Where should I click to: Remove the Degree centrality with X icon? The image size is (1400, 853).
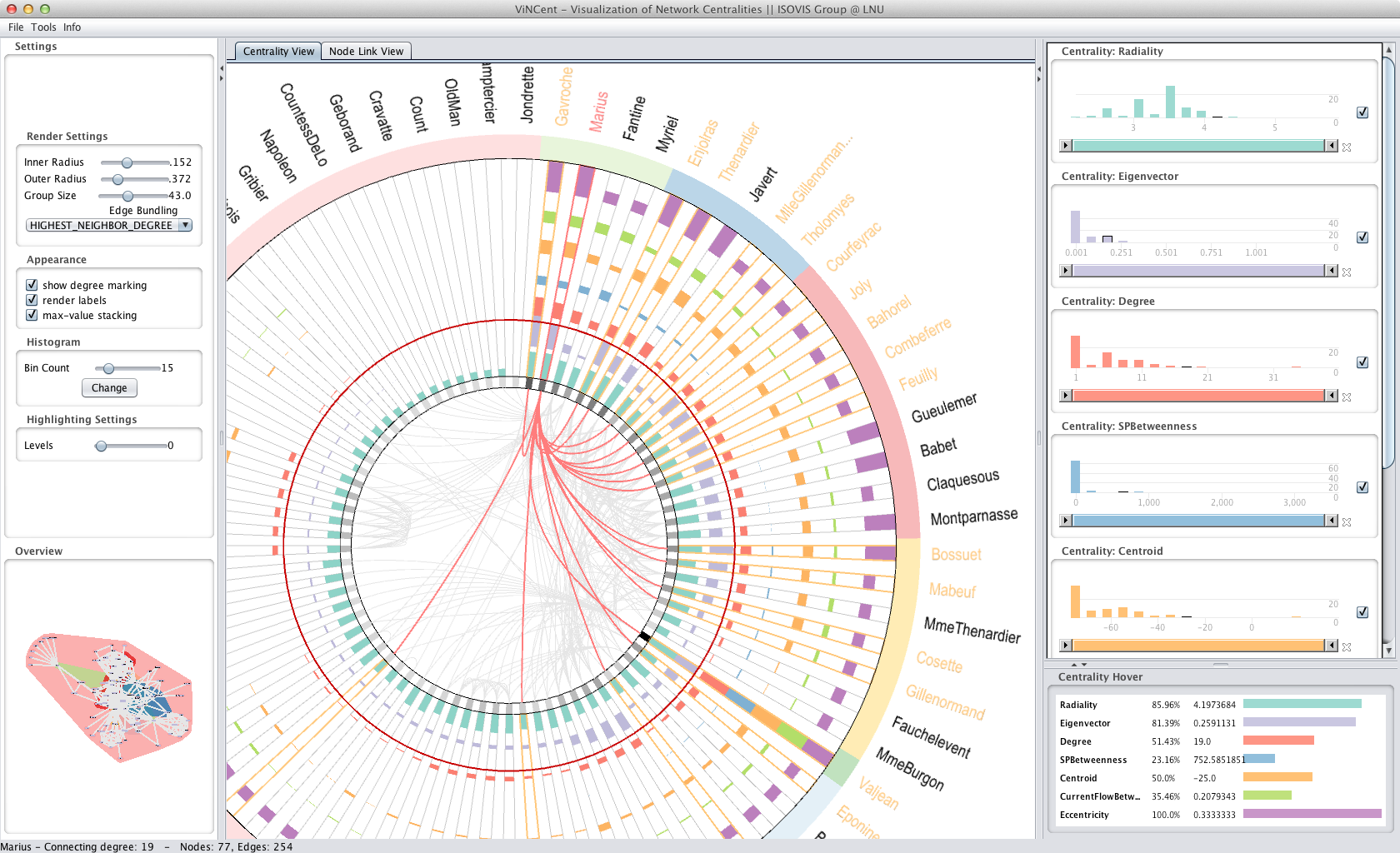tap(1347, 397)
